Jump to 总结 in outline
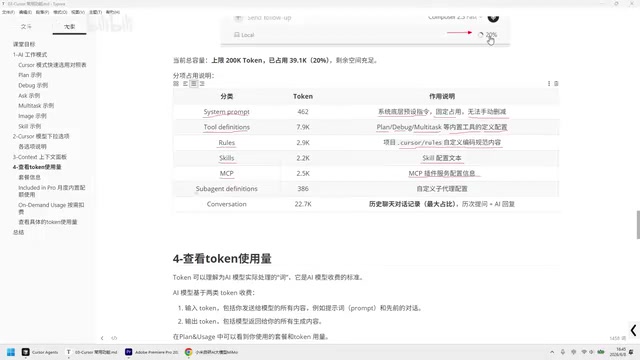 [x=18, y=232]
